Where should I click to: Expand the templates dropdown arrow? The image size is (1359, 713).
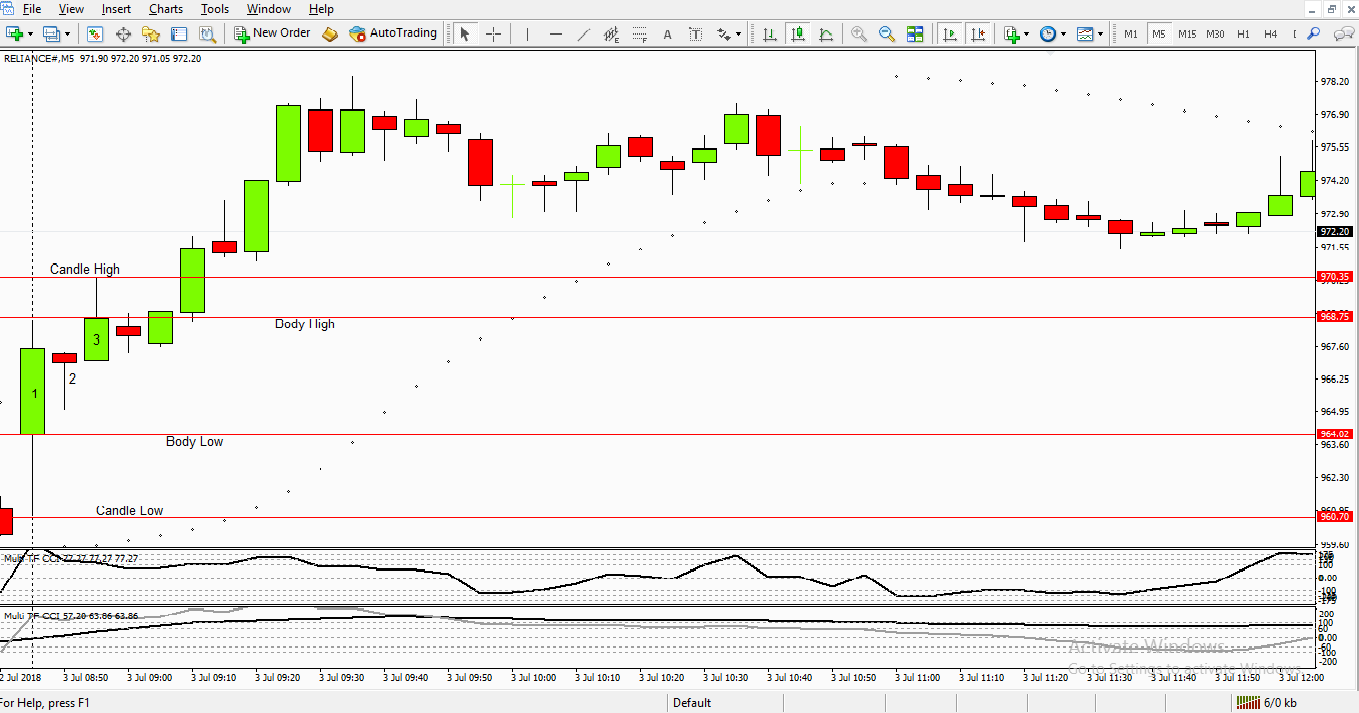point(1101,34)
